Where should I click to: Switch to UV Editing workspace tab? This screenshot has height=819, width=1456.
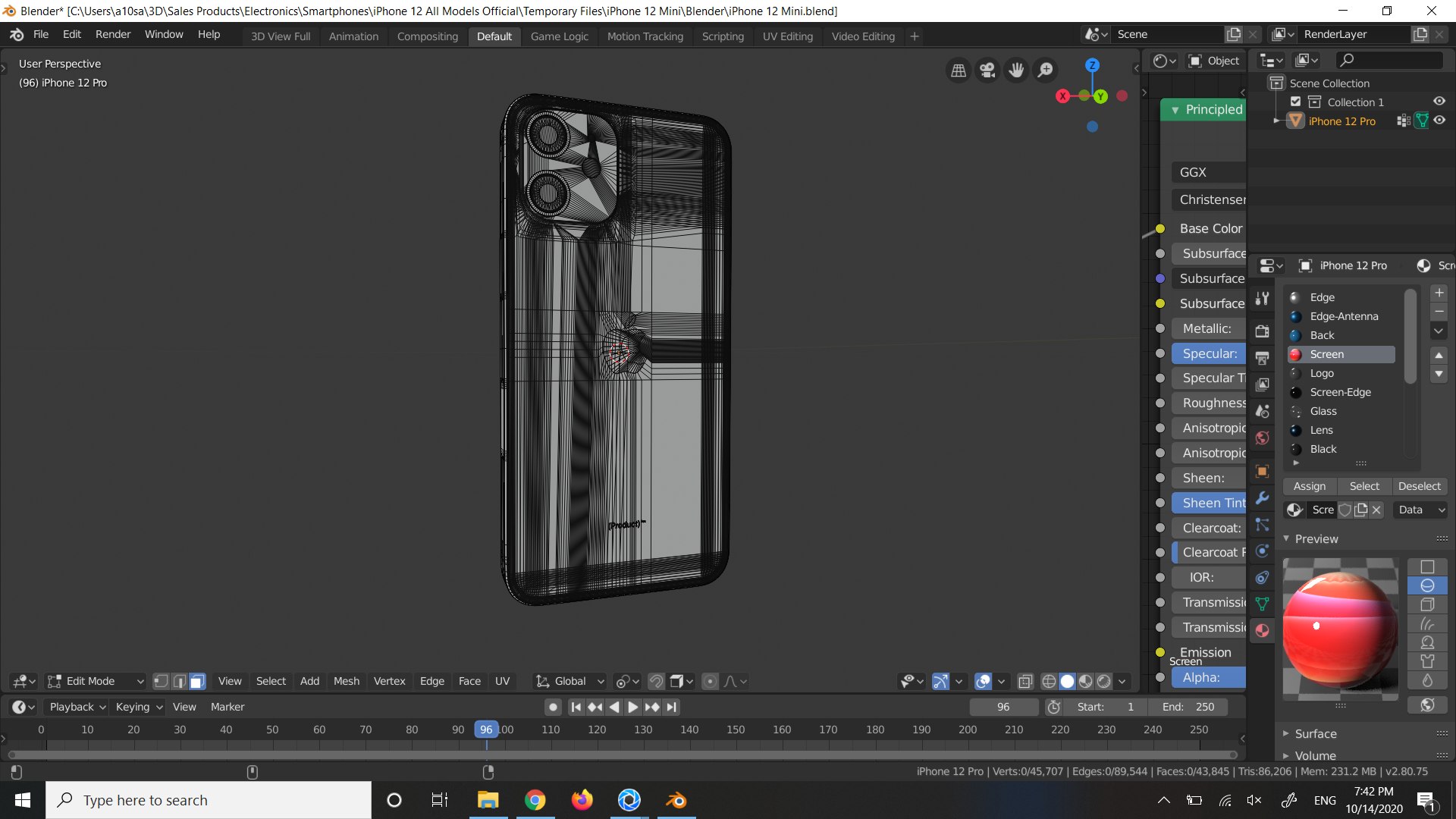(787, 36)
